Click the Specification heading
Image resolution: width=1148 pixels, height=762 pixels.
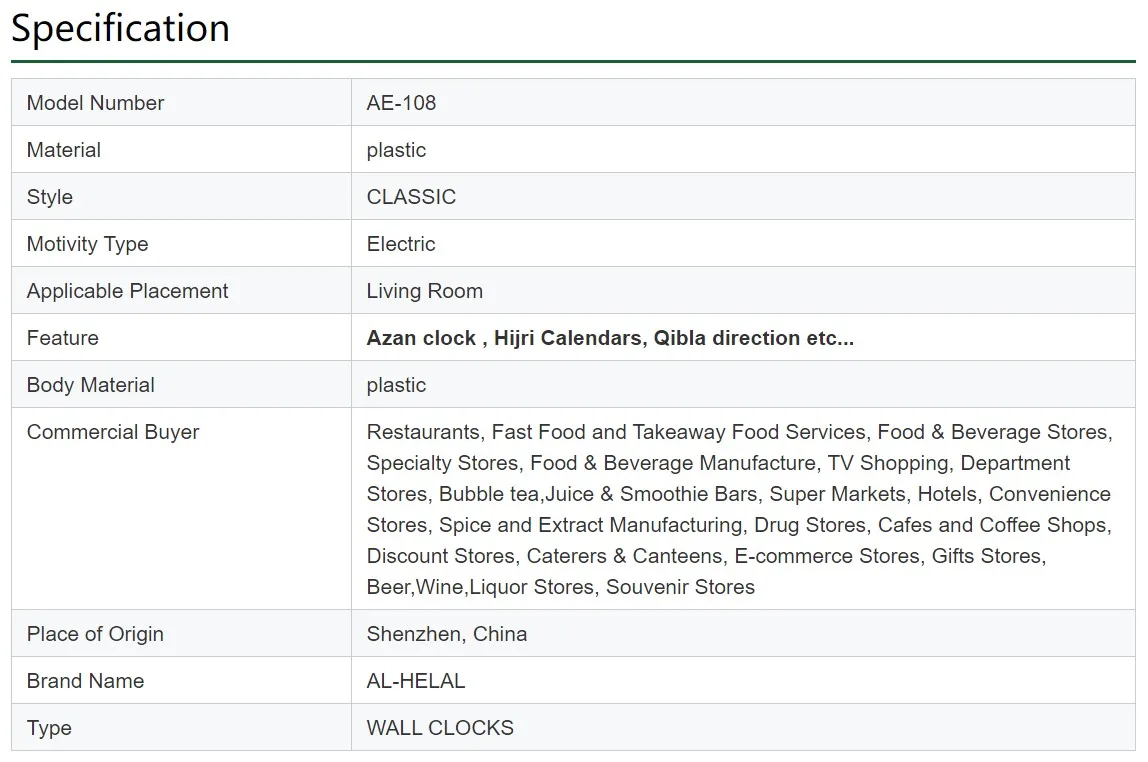(x=120, y=28)
